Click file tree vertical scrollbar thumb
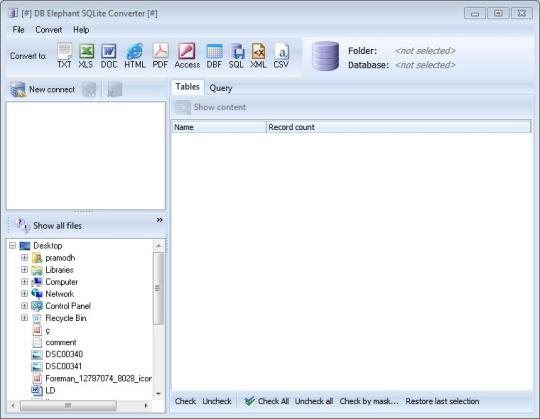The image size is (540, 419). (x=158, y=288)
